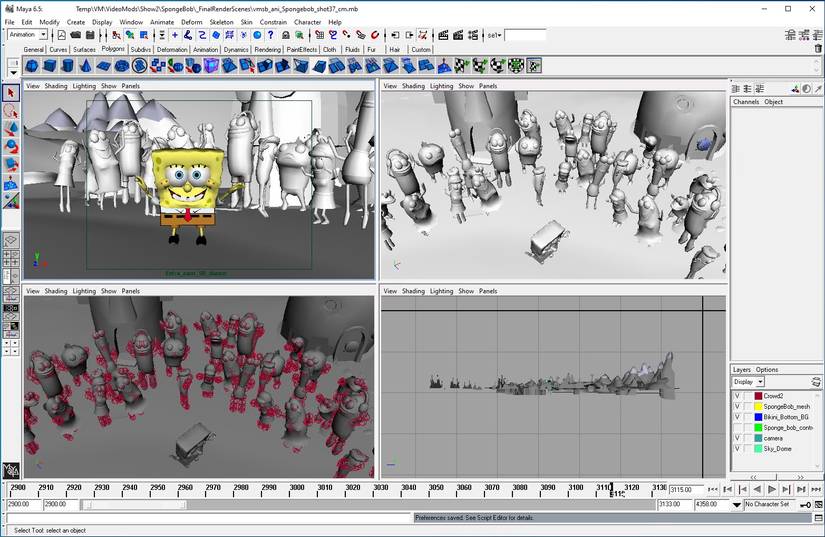
Task: Show the Sponge_bob_contr layer
Action: tap(738, 428)
